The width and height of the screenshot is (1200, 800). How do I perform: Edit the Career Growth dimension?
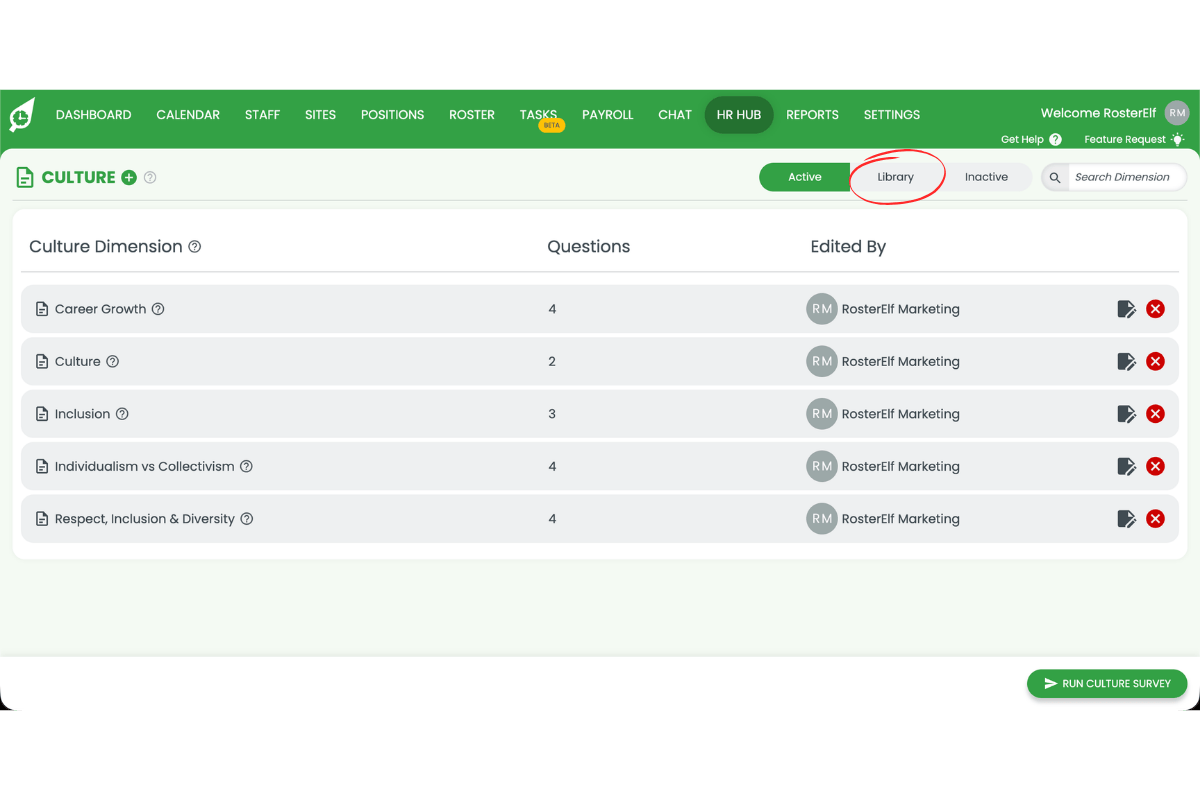pos(1126,309)
